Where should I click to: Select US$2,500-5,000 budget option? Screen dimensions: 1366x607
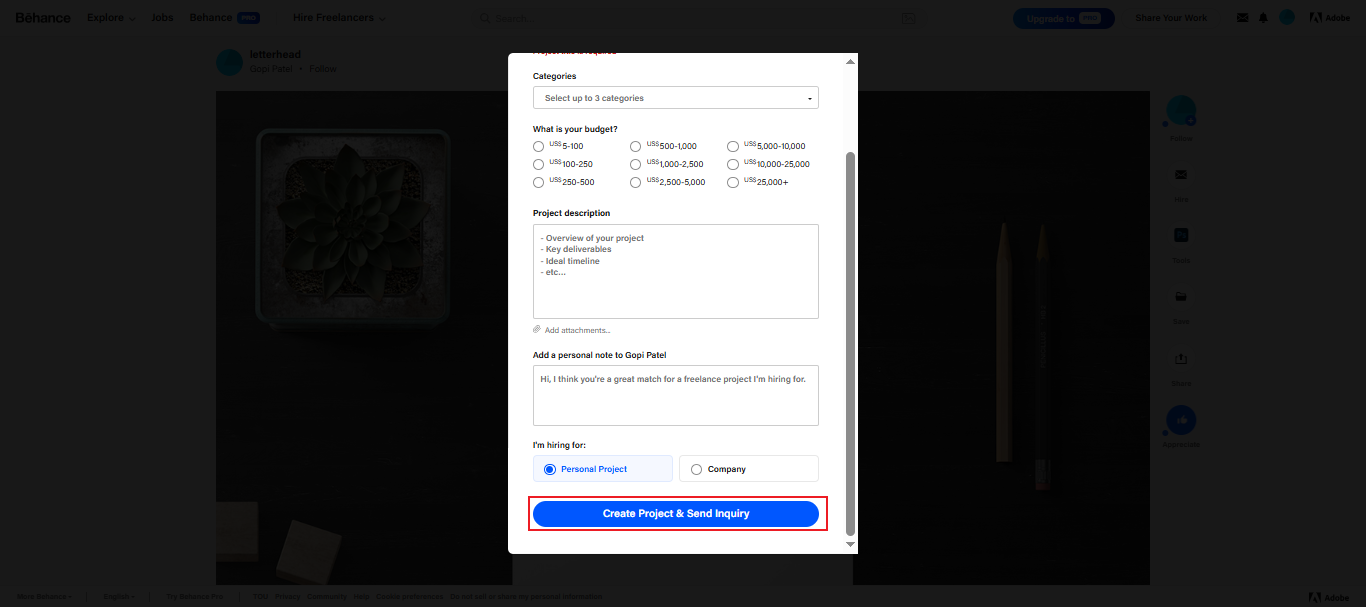pos(636,183)
